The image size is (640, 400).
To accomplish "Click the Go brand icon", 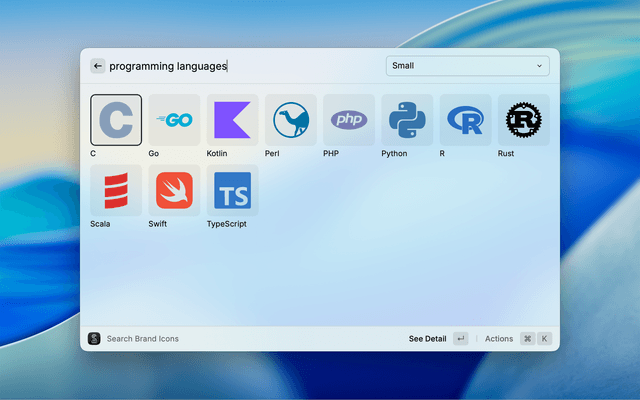I will 174,120.
